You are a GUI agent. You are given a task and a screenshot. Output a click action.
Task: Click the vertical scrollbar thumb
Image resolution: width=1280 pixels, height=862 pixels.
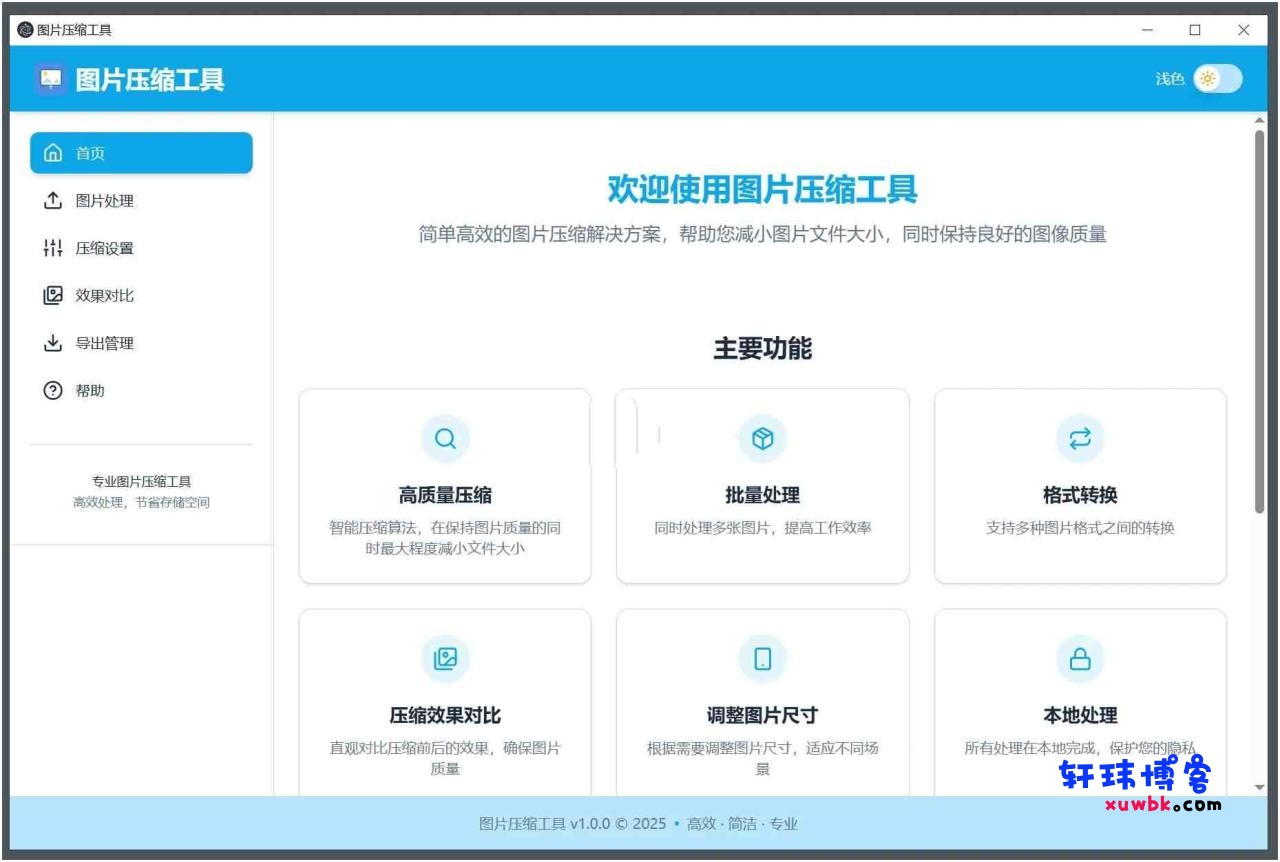pos(1259,320)
